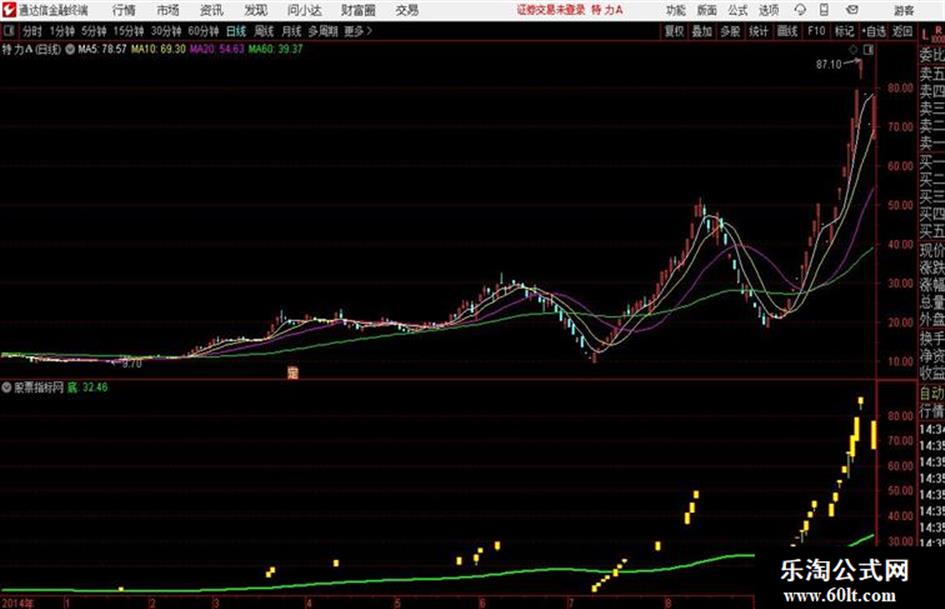The image size is (945, 609).
Task: Open the 画线 drawing tool
Action: [x=787, y=31]
